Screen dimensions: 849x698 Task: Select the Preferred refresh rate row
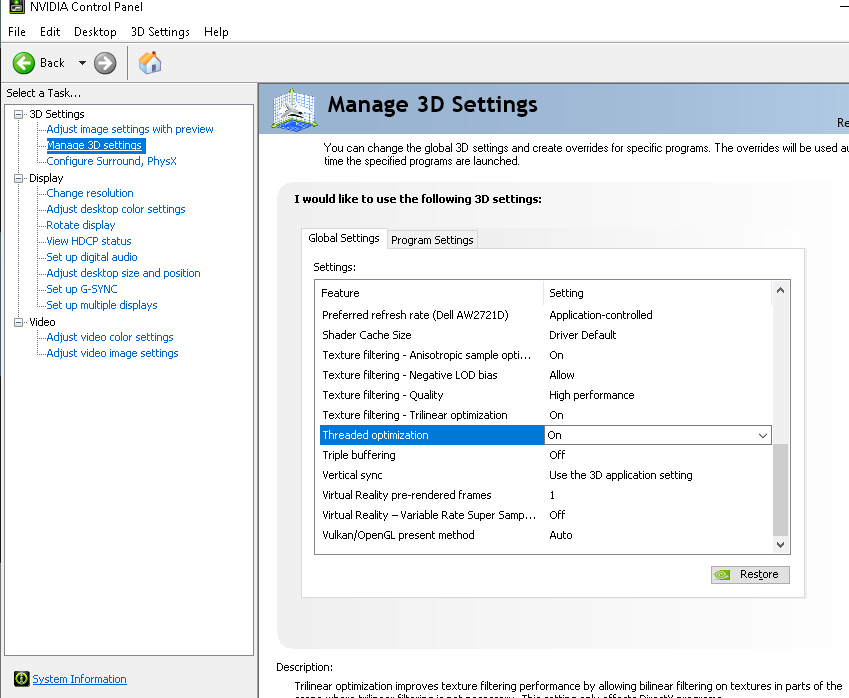pyautogui.click(x=545, y=315)
